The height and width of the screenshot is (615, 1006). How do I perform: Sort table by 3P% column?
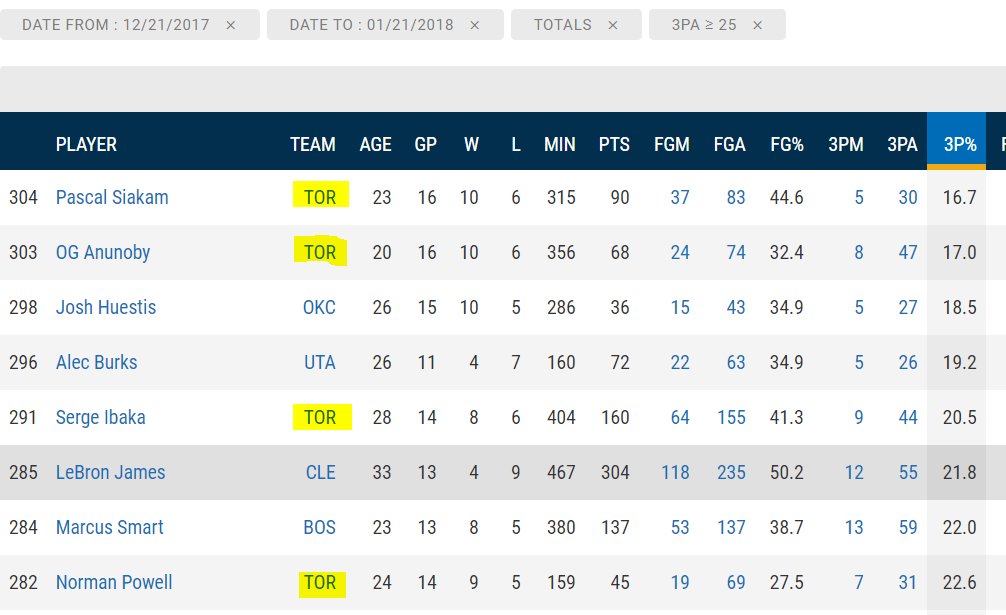[959, 144]
